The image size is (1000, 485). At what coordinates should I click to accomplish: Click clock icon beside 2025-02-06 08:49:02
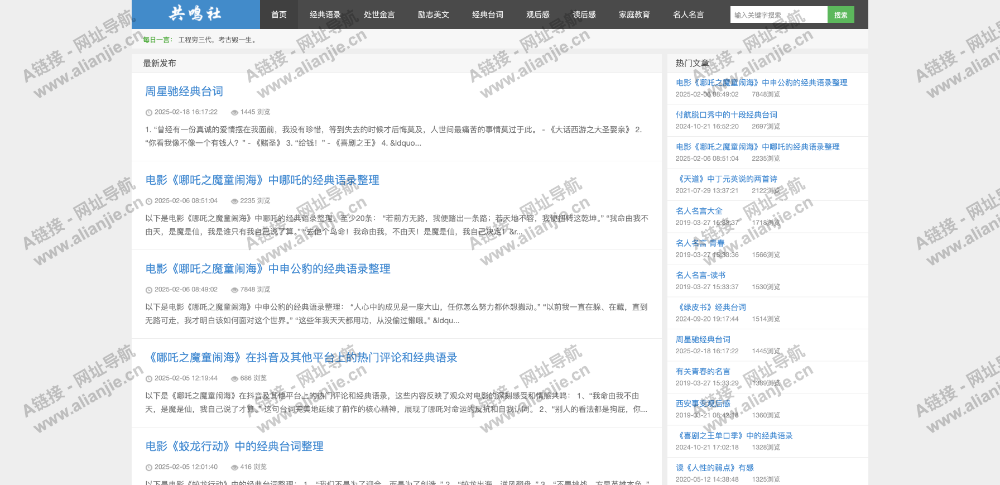149,290
